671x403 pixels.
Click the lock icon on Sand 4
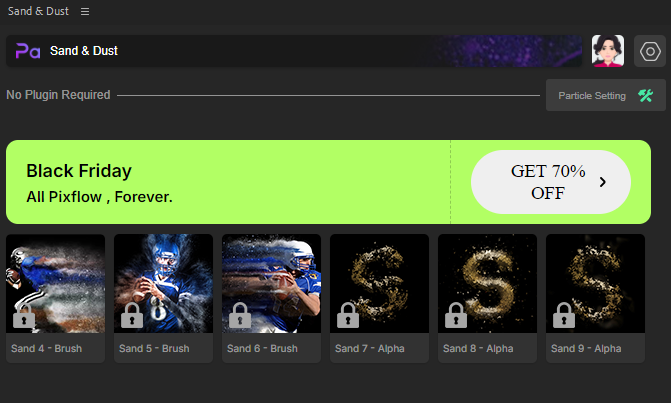(24, 316)
